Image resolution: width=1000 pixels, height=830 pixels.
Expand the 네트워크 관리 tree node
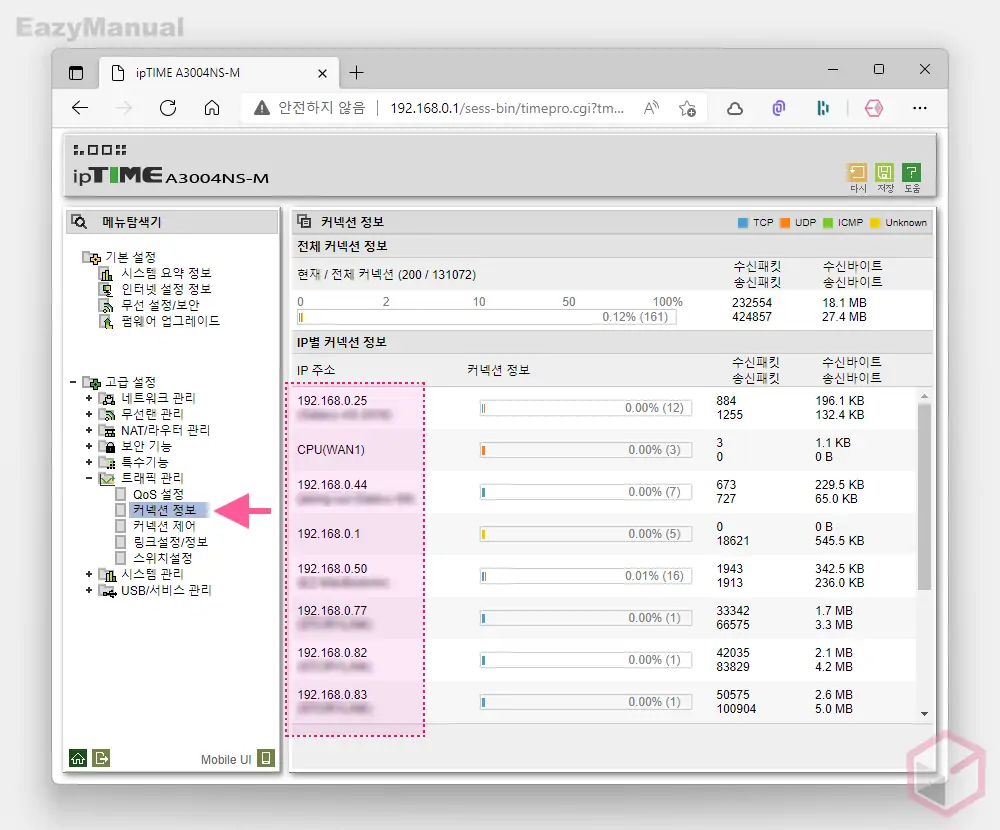point(89,398)
